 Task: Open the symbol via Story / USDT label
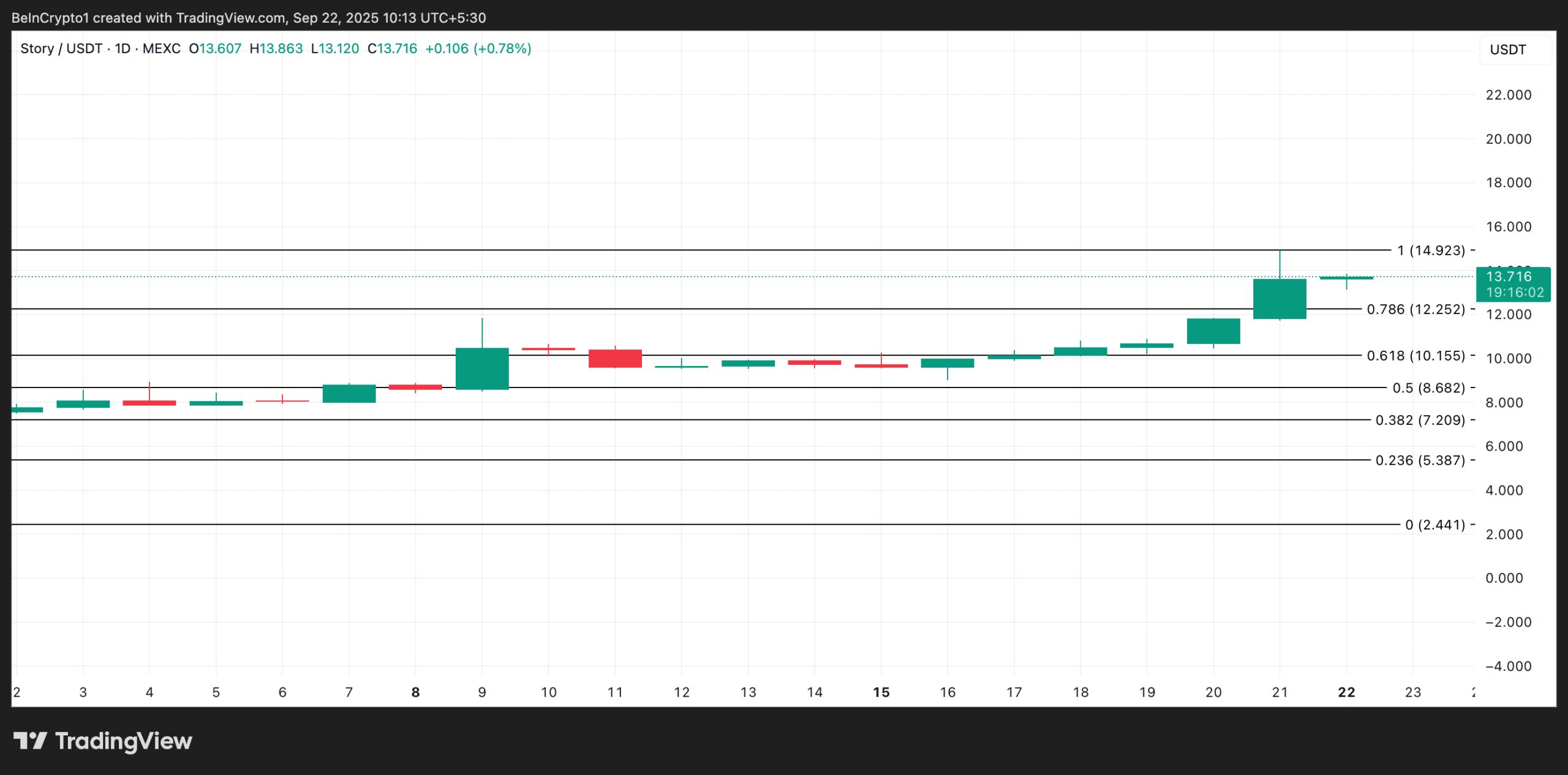tap(61, 48)
